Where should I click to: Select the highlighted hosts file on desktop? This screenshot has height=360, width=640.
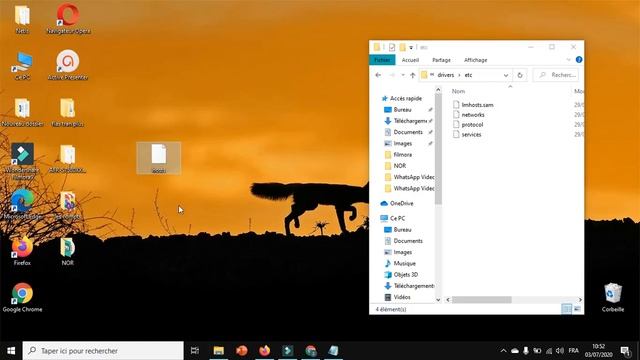(x=159, y=158)
